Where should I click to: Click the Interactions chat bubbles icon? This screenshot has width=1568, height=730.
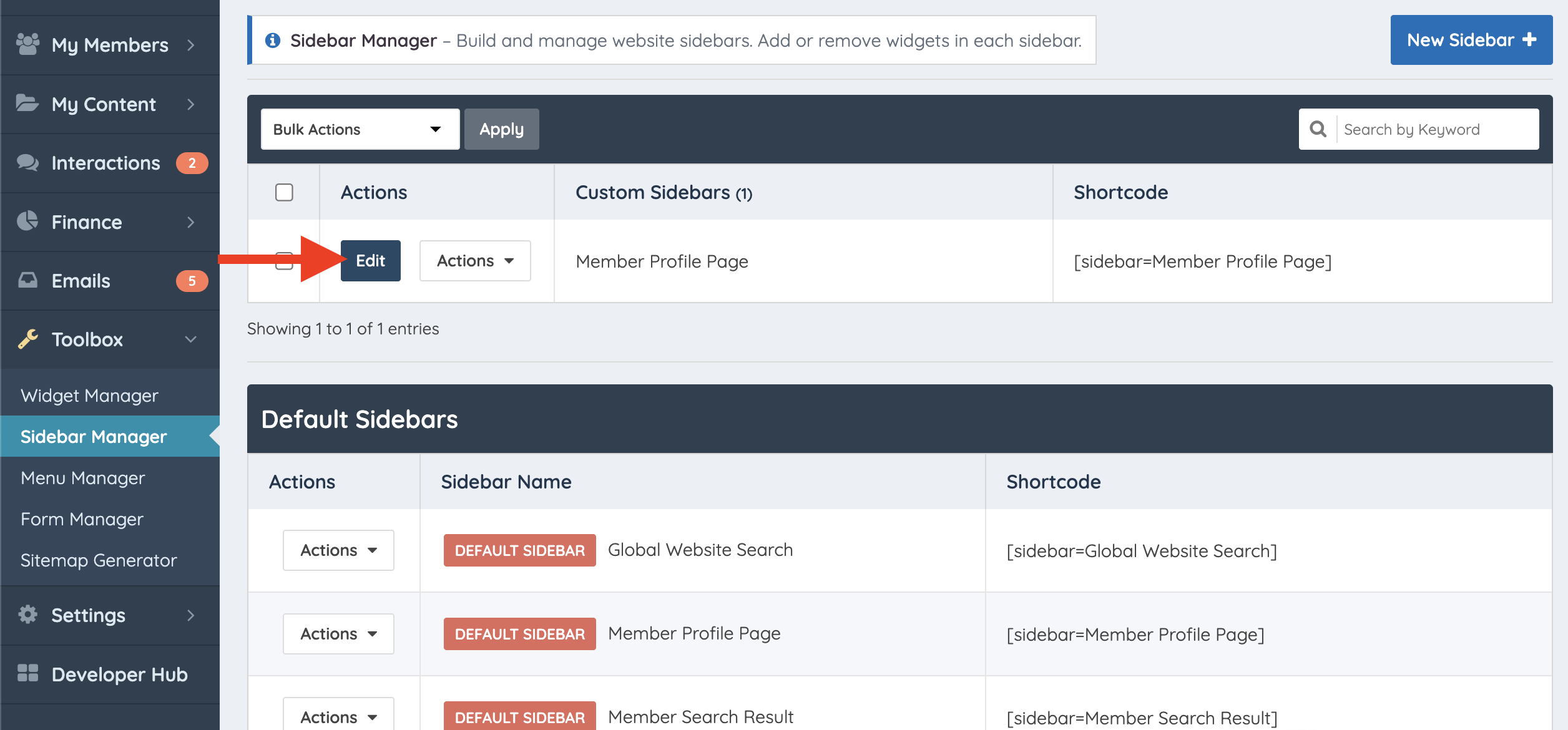pyautogui.click(x=27, y=162)
